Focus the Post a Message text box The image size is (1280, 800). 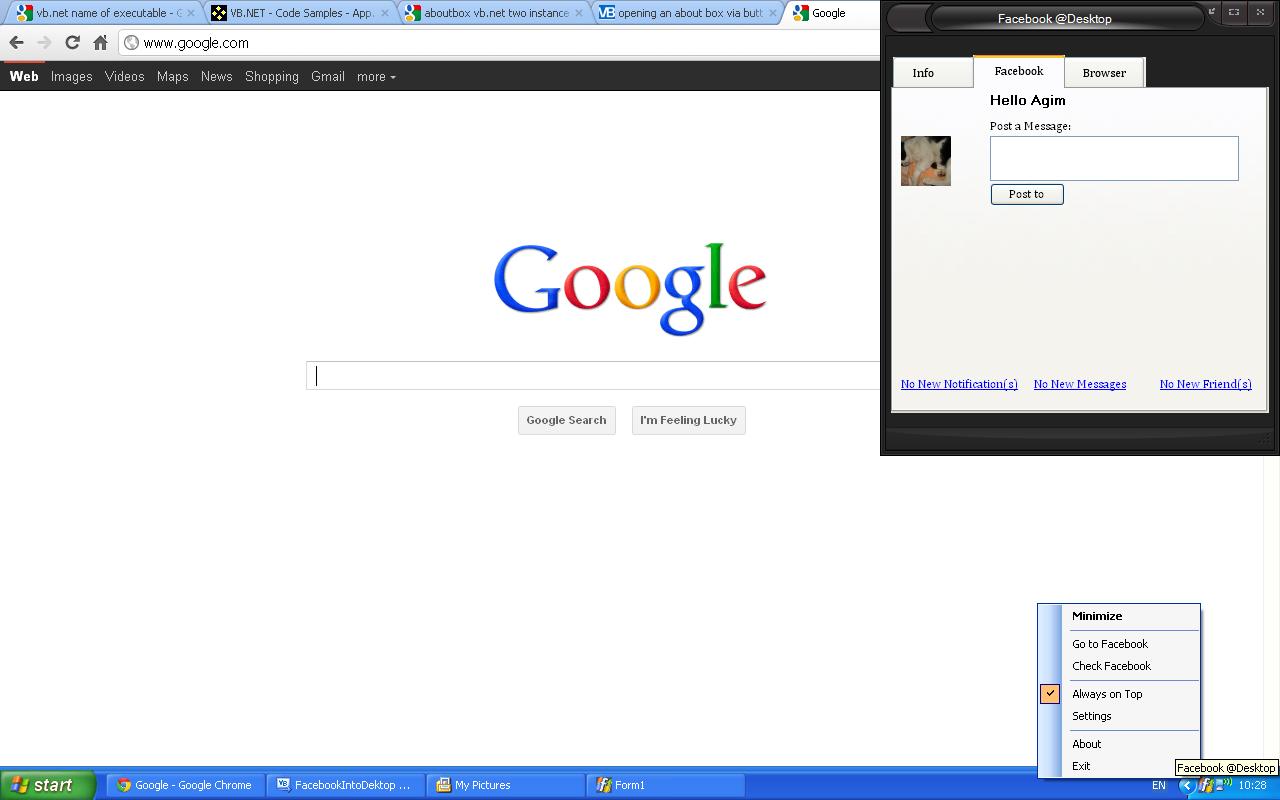tap(1114, 158)
